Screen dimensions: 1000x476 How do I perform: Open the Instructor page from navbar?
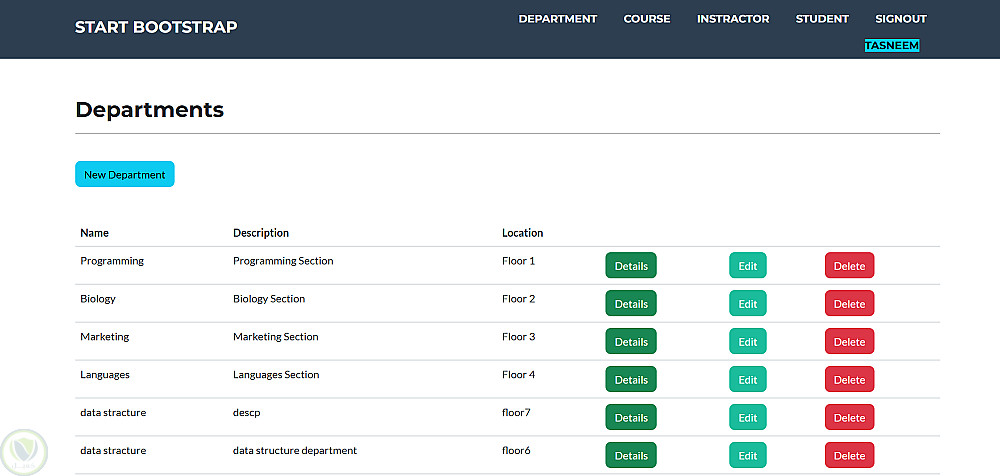(733, 19)
